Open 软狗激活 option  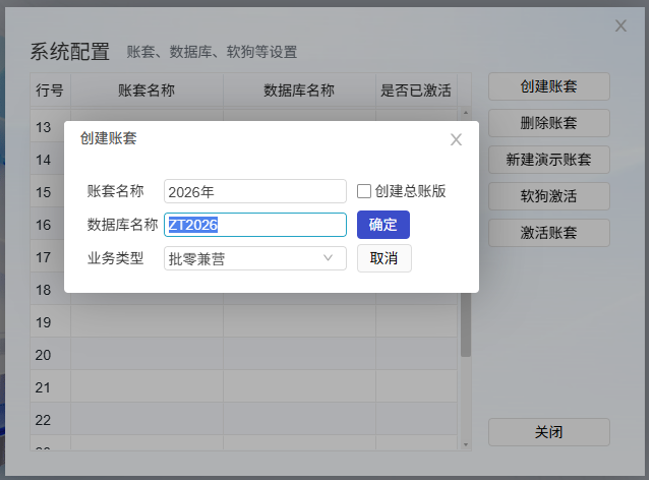pos(548,196)
